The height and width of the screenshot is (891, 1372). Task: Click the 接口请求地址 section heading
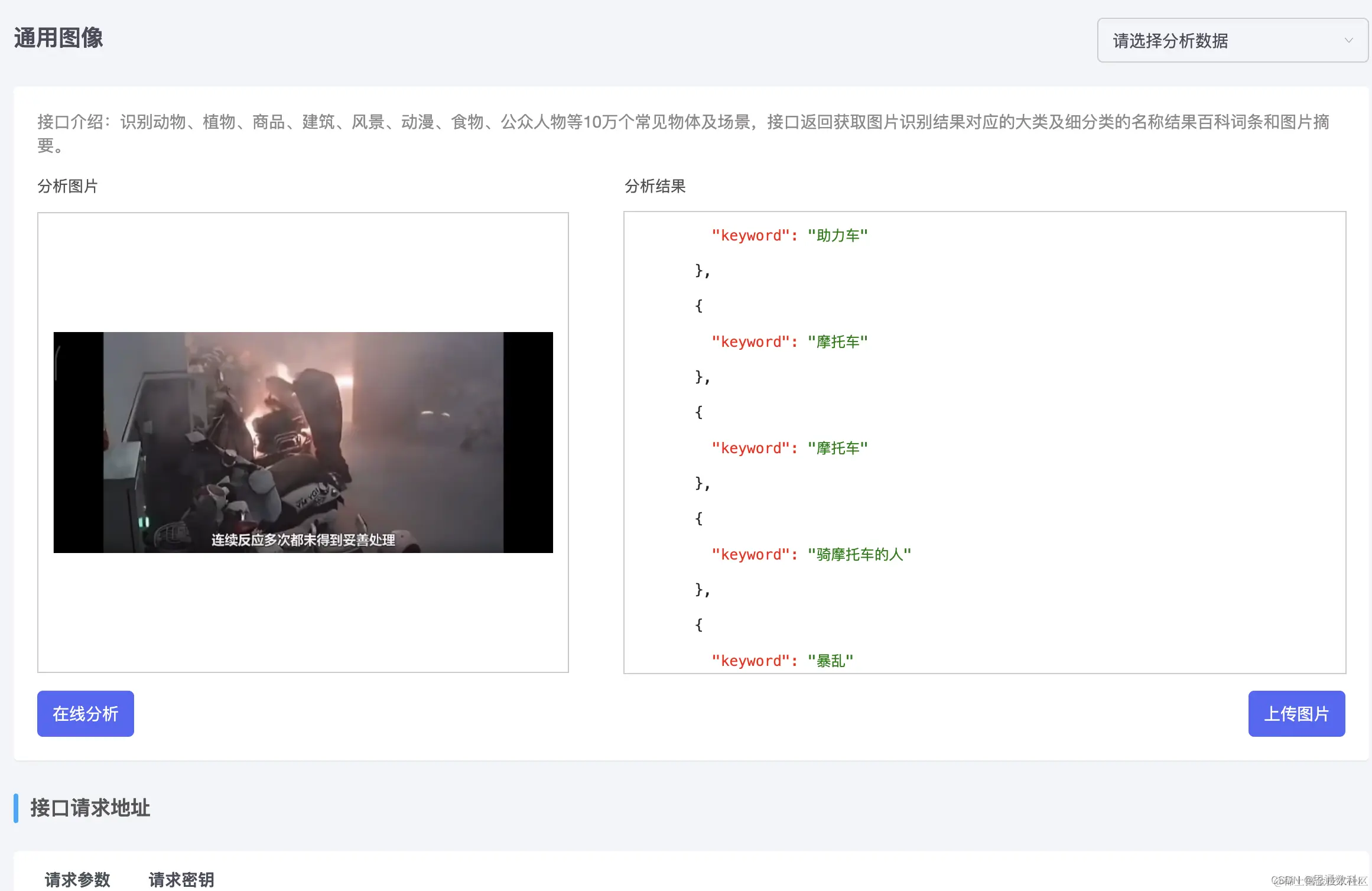tap(90, 808)
